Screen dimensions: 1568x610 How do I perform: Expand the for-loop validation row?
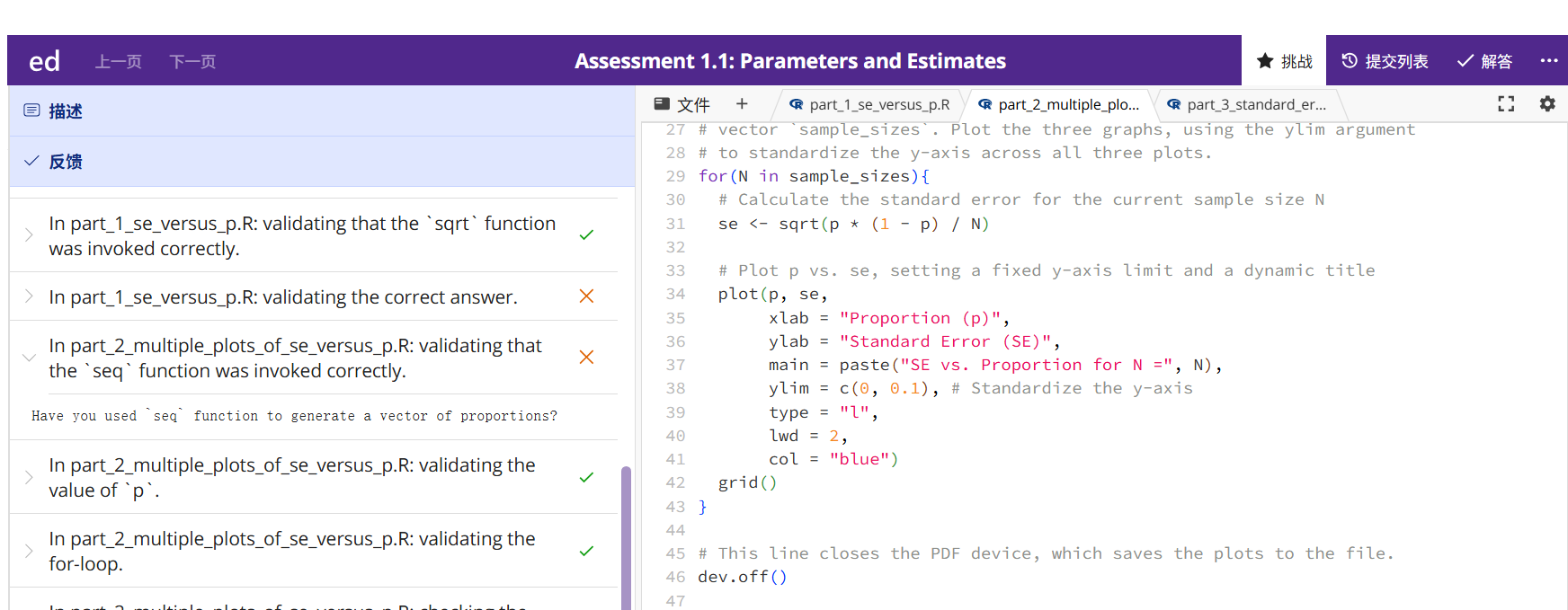[314, 551]
